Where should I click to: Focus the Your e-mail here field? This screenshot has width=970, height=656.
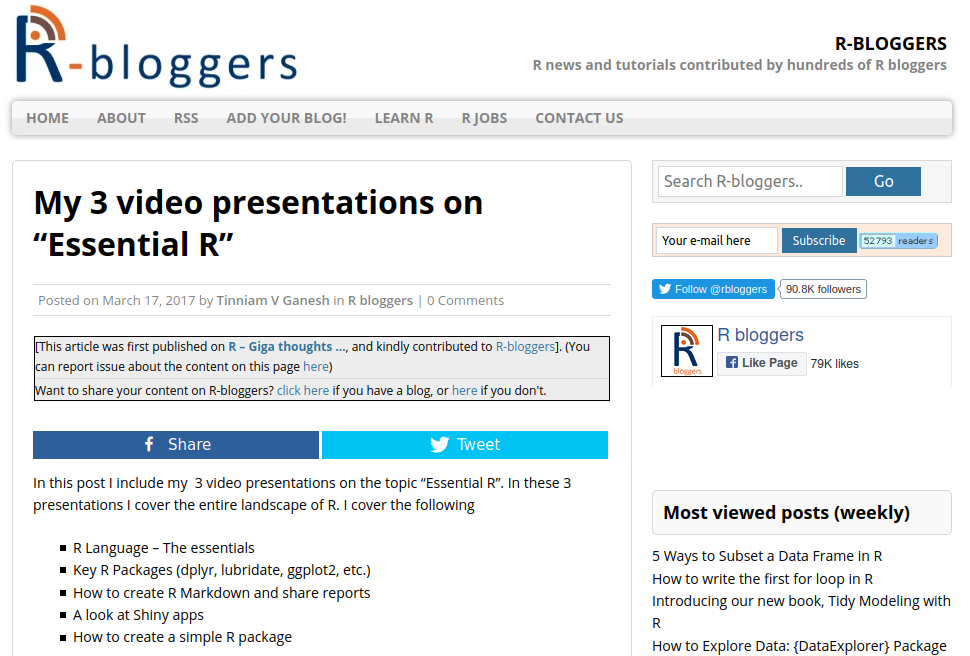click(716, 240)
